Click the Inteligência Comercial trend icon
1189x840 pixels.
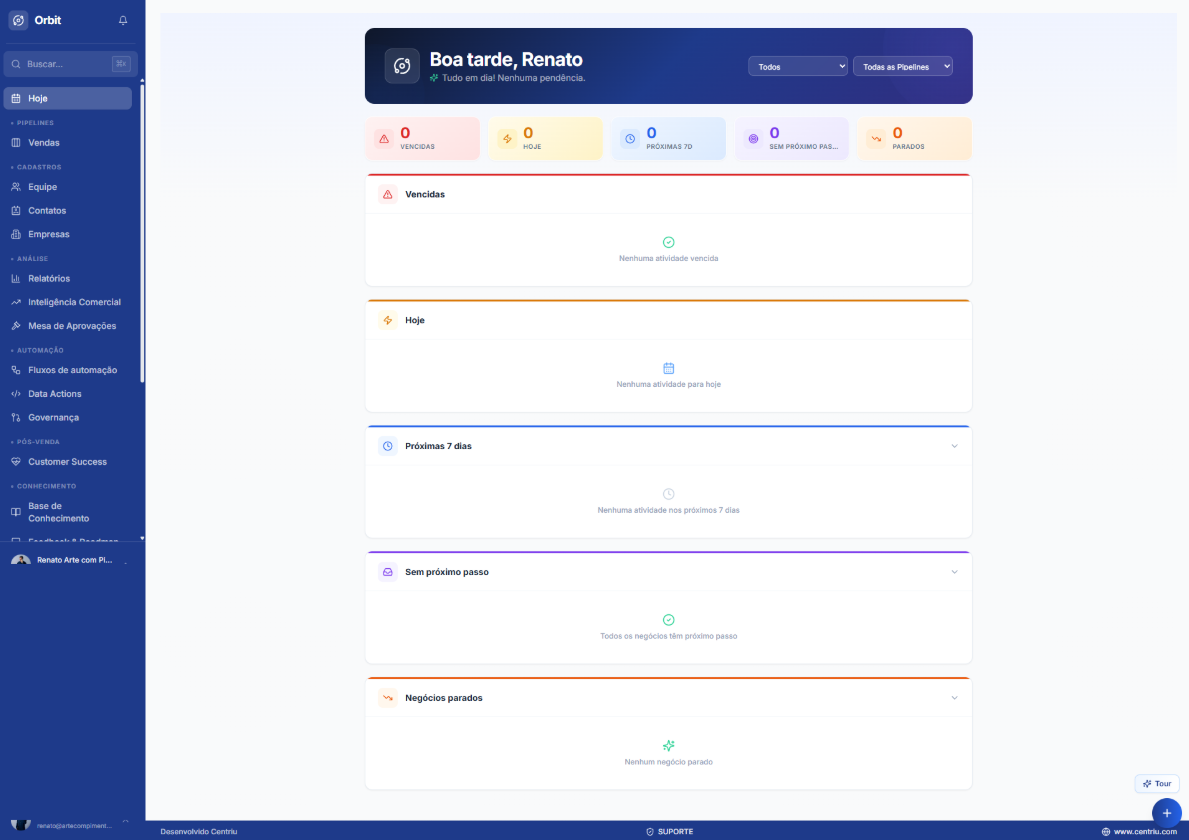pos(16,302)
